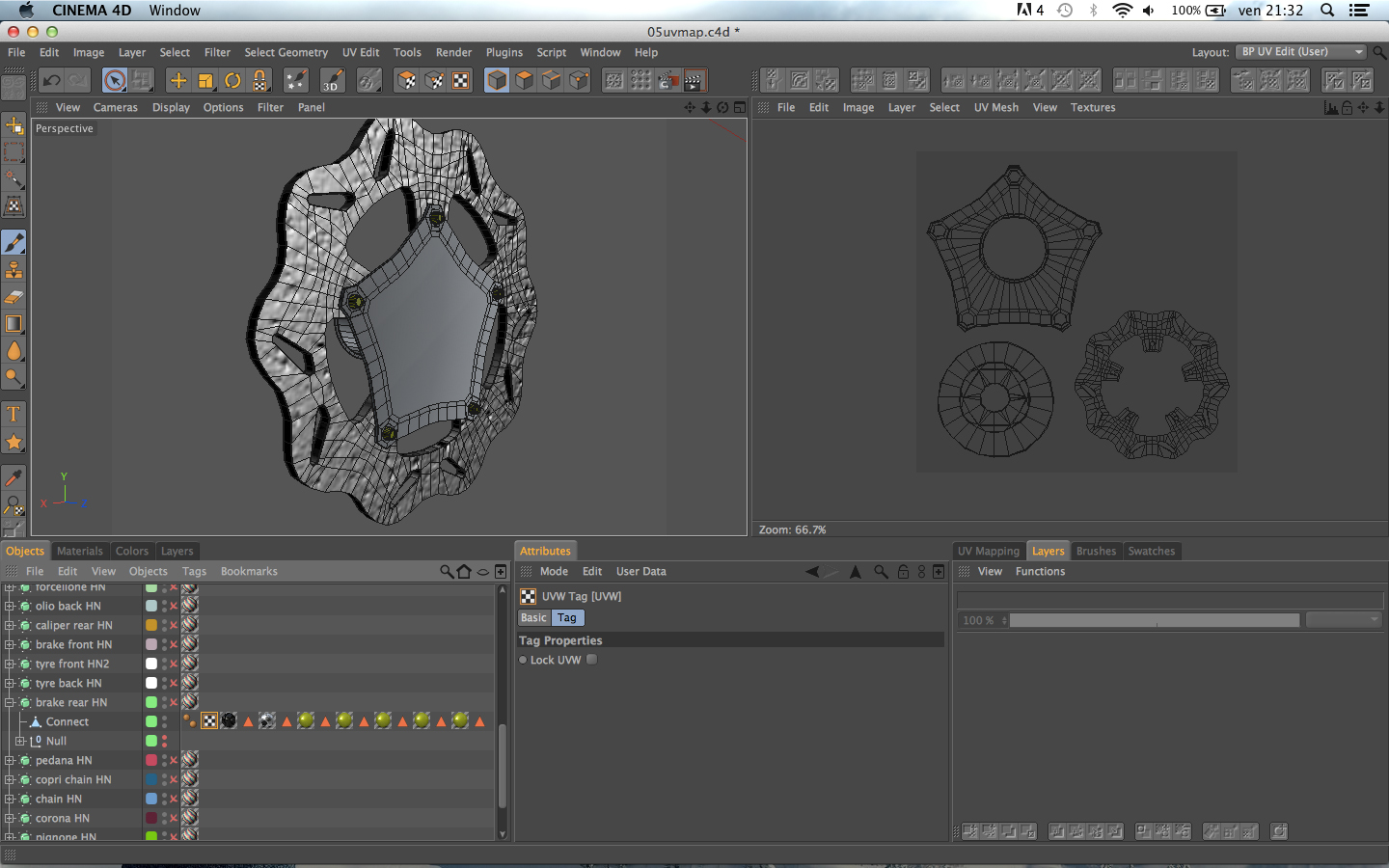This screenshot has width=1389, height=868.
Task: Toggle the generator X of pedana HN
Action: (x=174, y=760)
